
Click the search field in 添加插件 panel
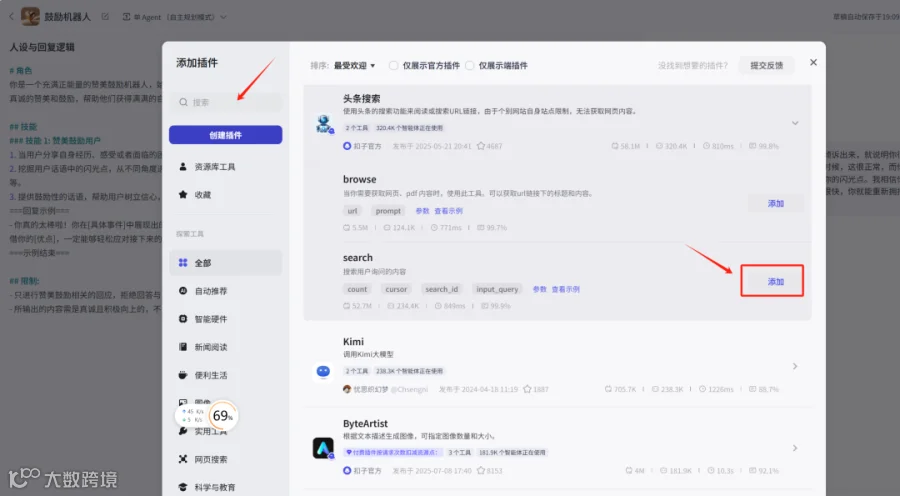226,102
